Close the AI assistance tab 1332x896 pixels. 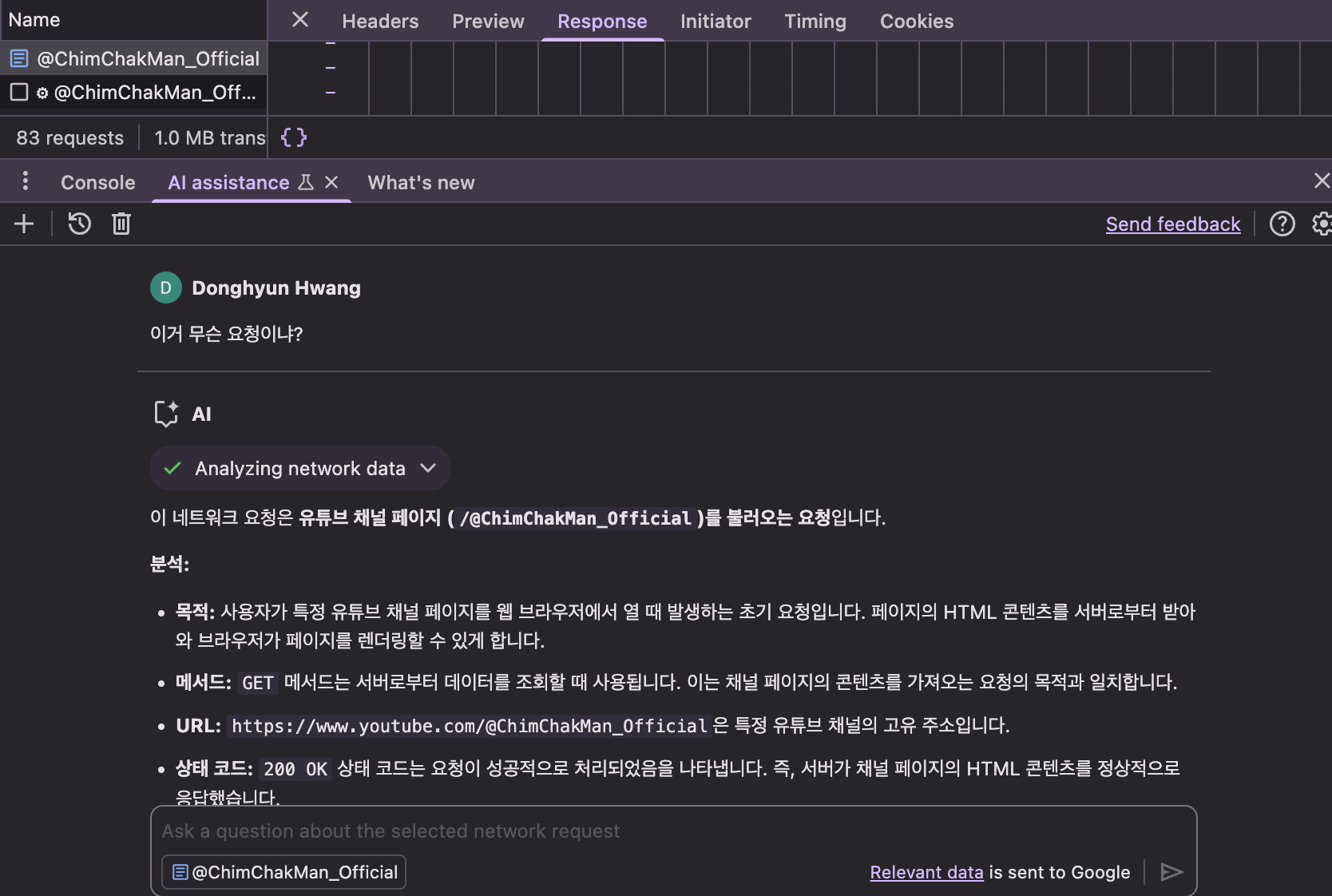[x=331, y=183]
